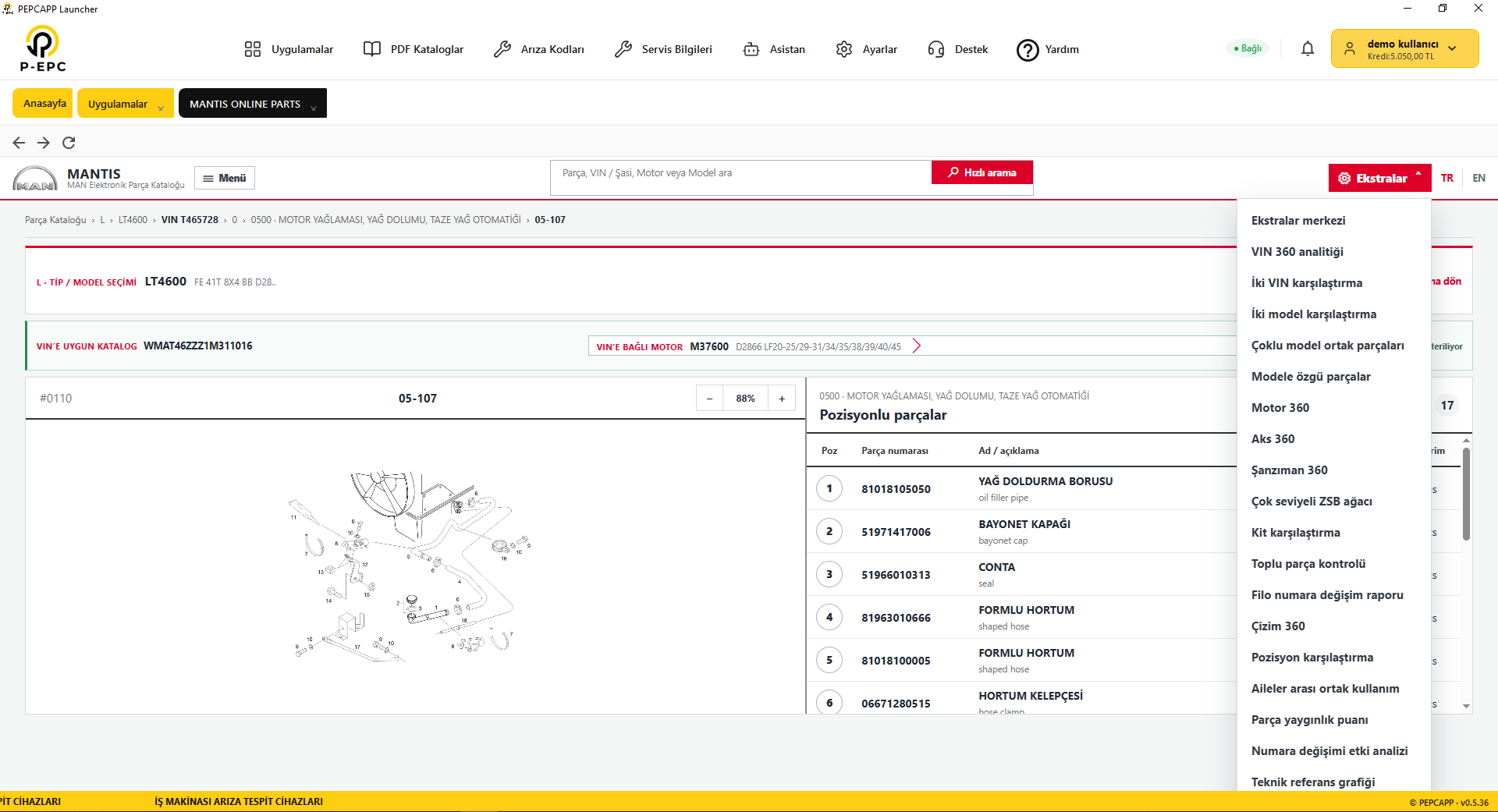The height and width of the screenshot is (812, 1498).
Task: Open PDF Kataloglar
Action: point(414,49)
